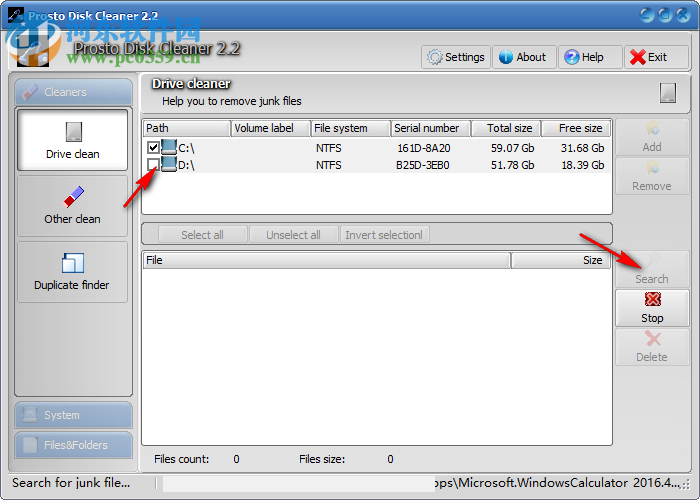Click the D:\ drive icon
Viewport: 700px width, 500px height.
tap(169, 164)
